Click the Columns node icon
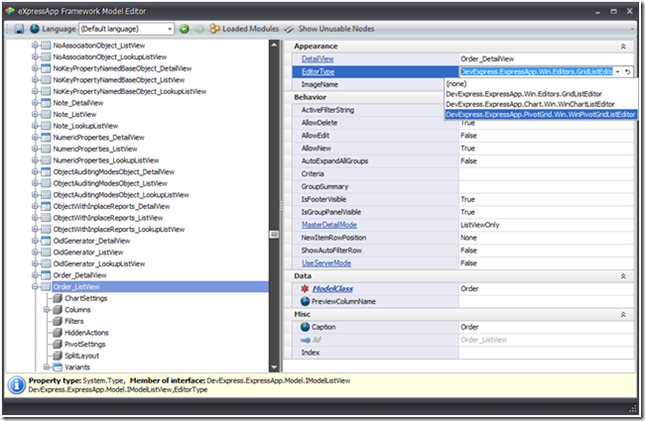Image resolution: width=645 pixels, height=421 pixels. pos(58,309)
